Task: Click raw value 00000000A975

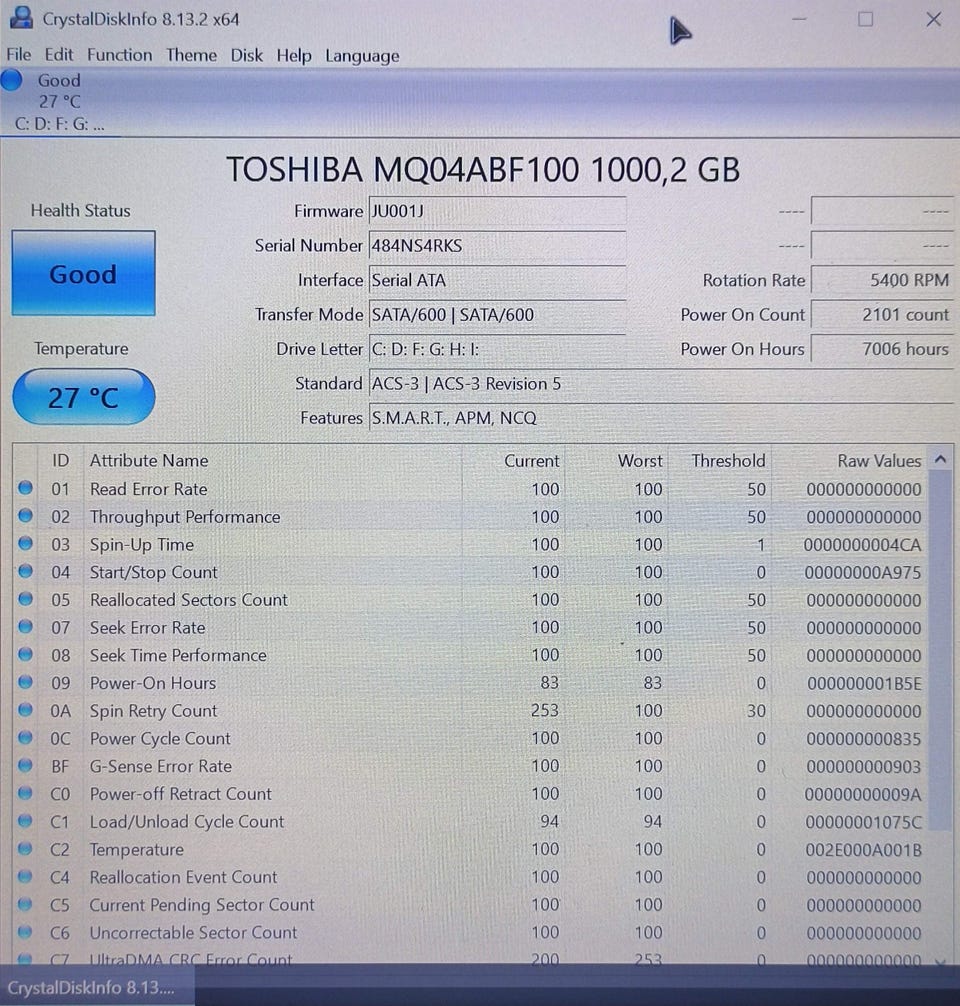Action: coord(862,572)
